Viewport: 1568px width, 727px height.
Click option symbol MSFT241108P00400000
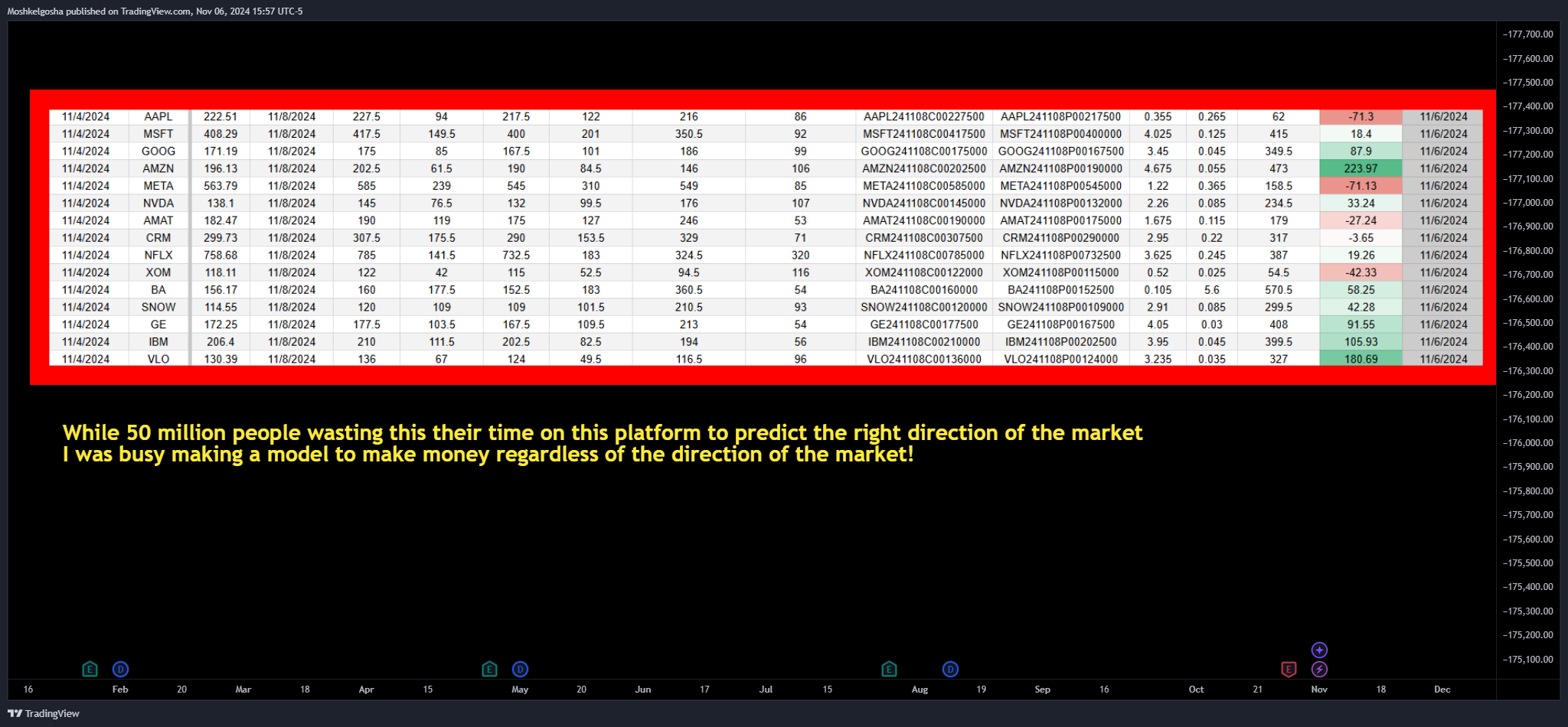(x=1061, y=134)
